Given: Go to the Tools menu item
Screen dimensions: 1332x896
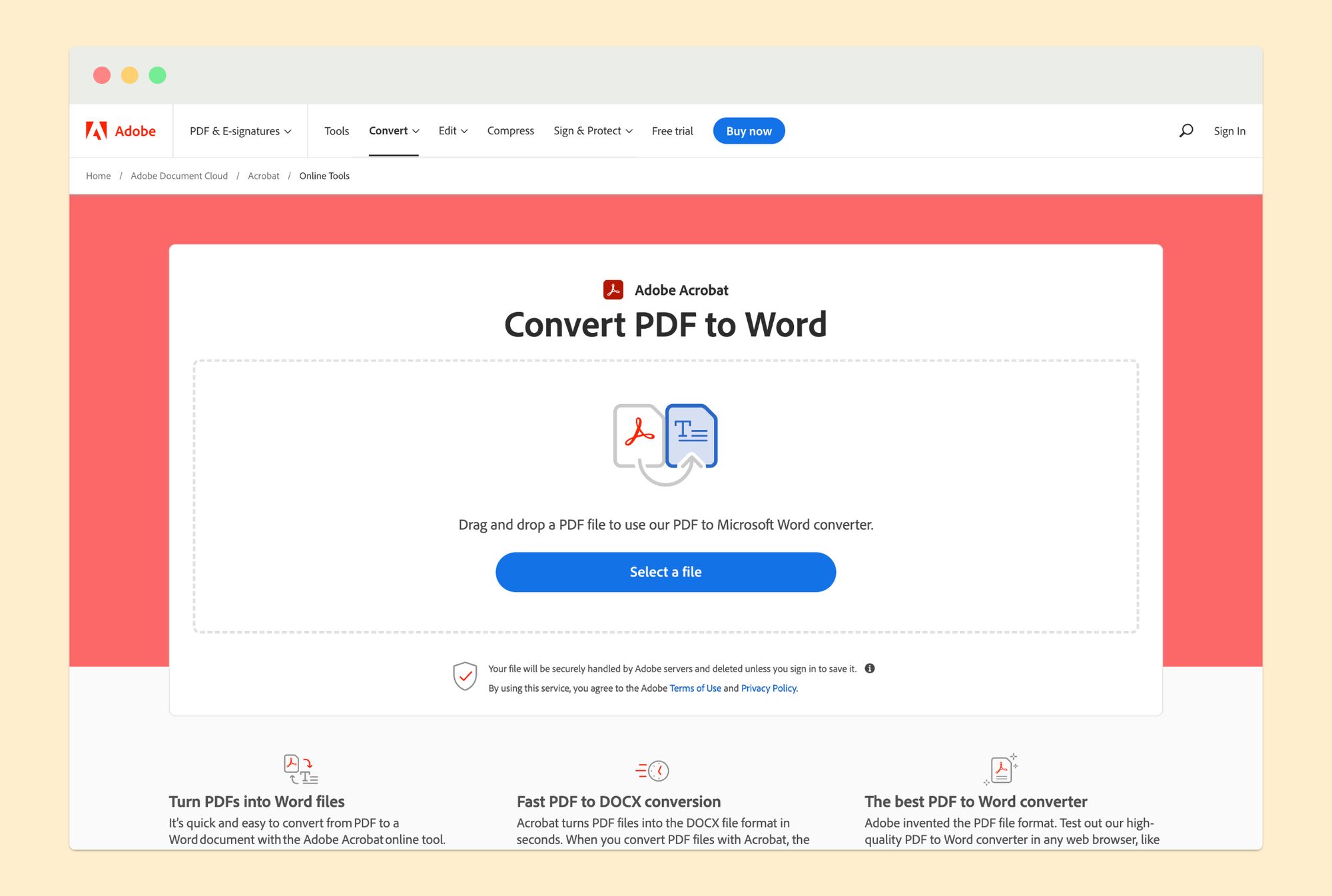Looking at the screenshot, I should coord(336,131).
